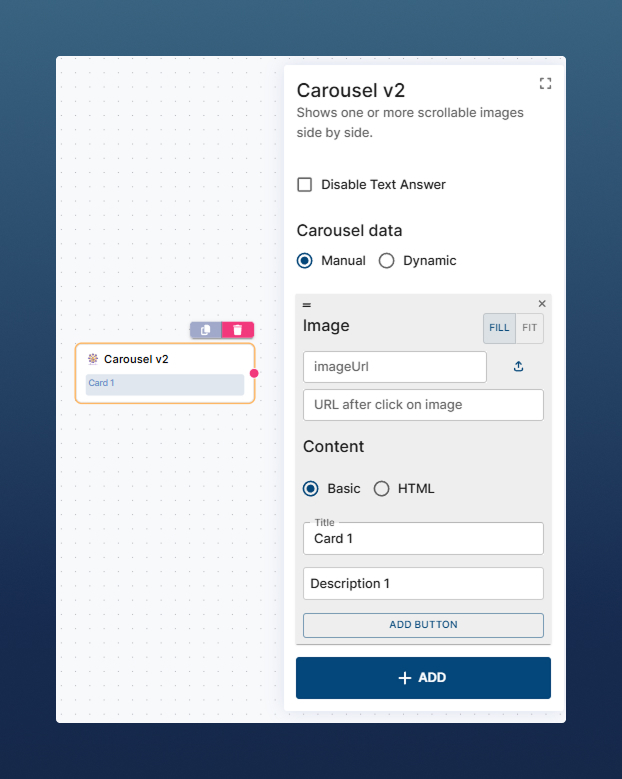Click the Carousel v2 node's flower icon
The height and width of the screenshot is (779, 622).
93,359
